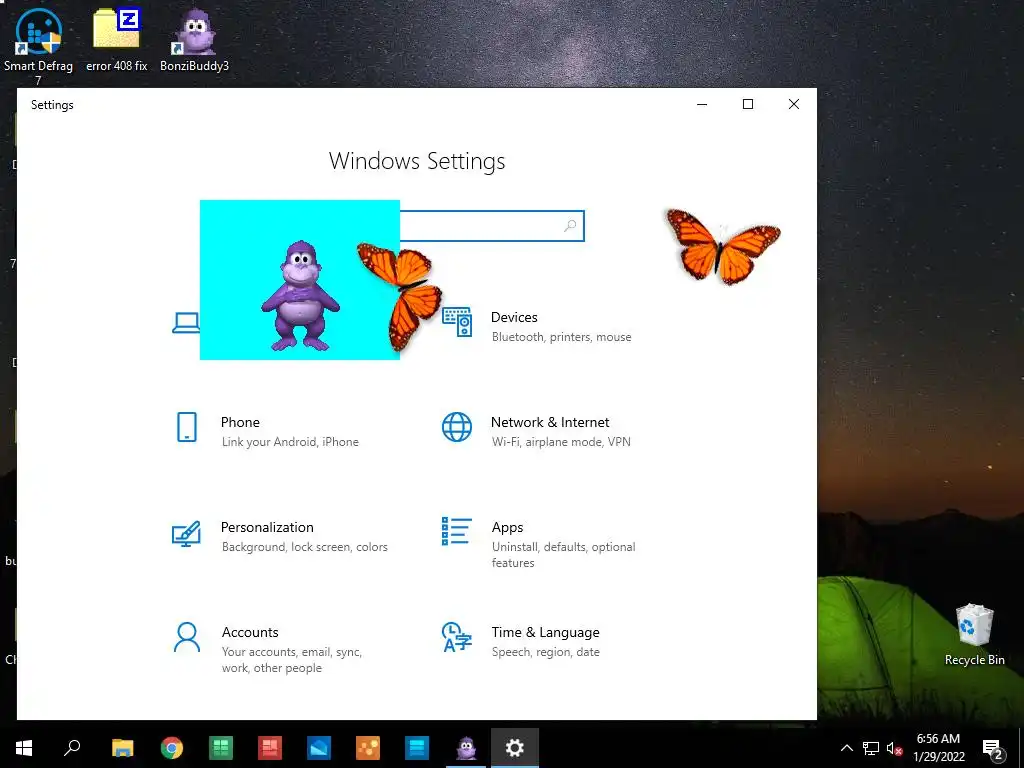1024x768 pixels.
Task: Click 'Wi-Fi, airplane mode, VPN' text
Action: pyautogui.click(x=561, y=442)
